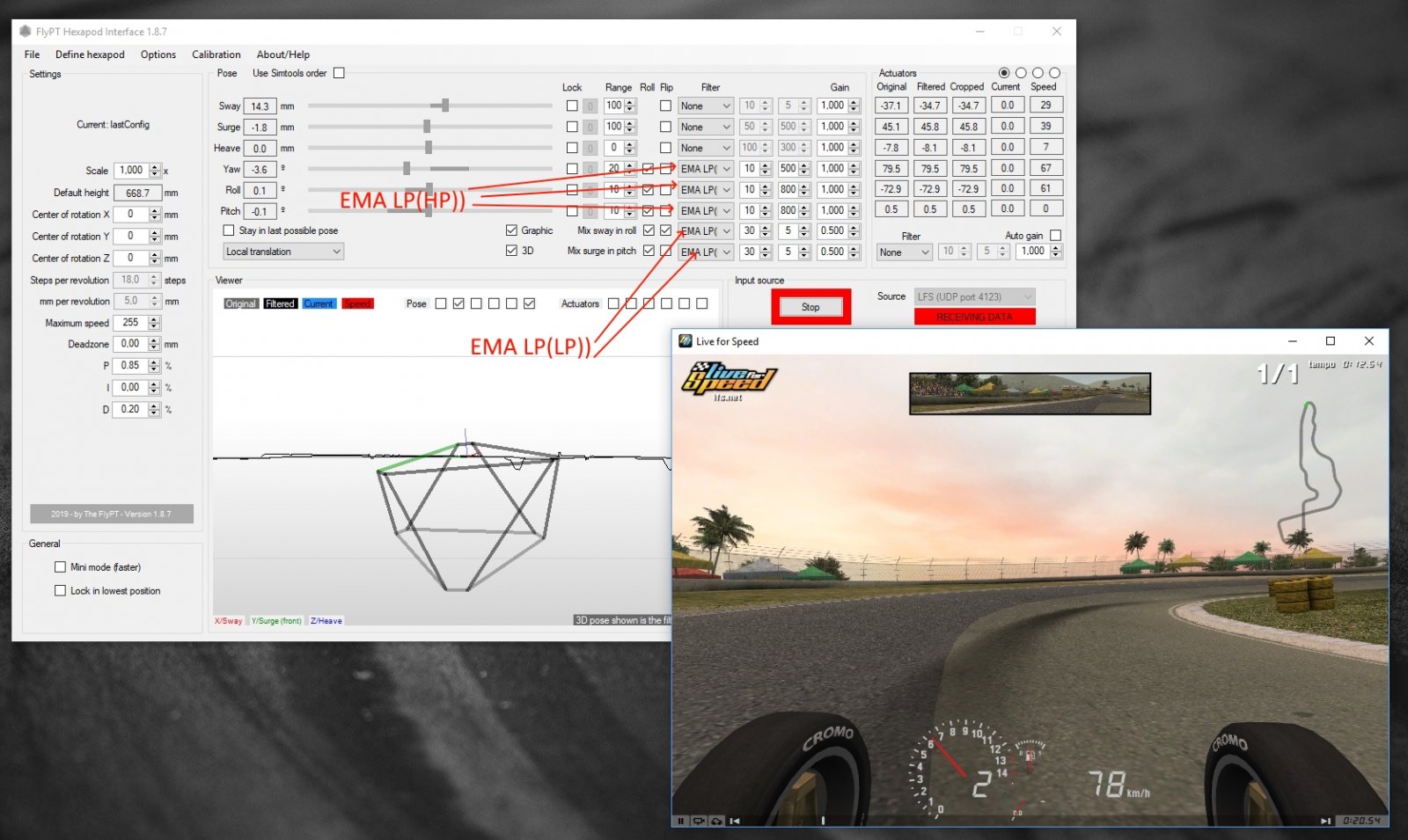Click the Speed viewer legend label
Screen dimensions: 1408x840
click(357, 304)
